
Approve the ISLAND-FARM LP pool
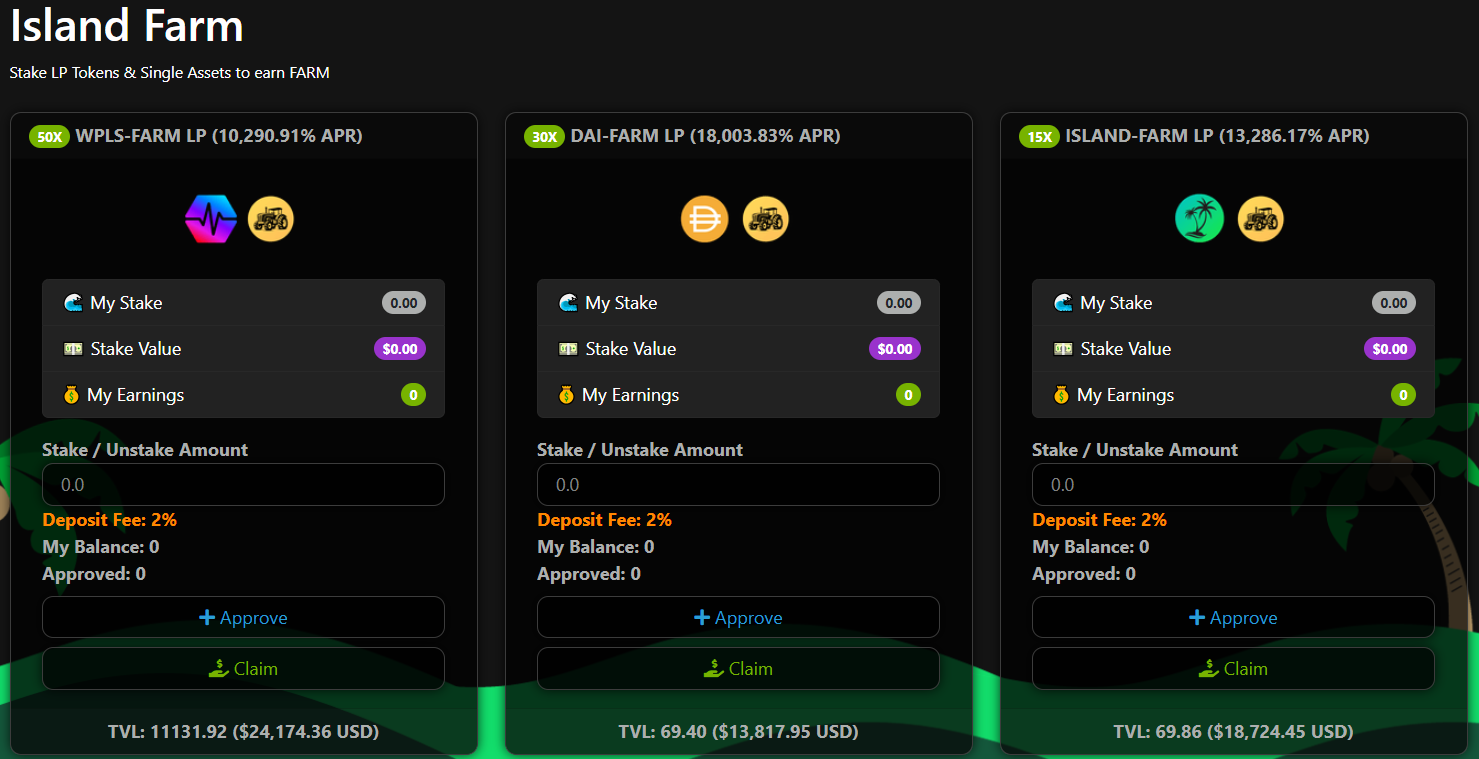1233,617
